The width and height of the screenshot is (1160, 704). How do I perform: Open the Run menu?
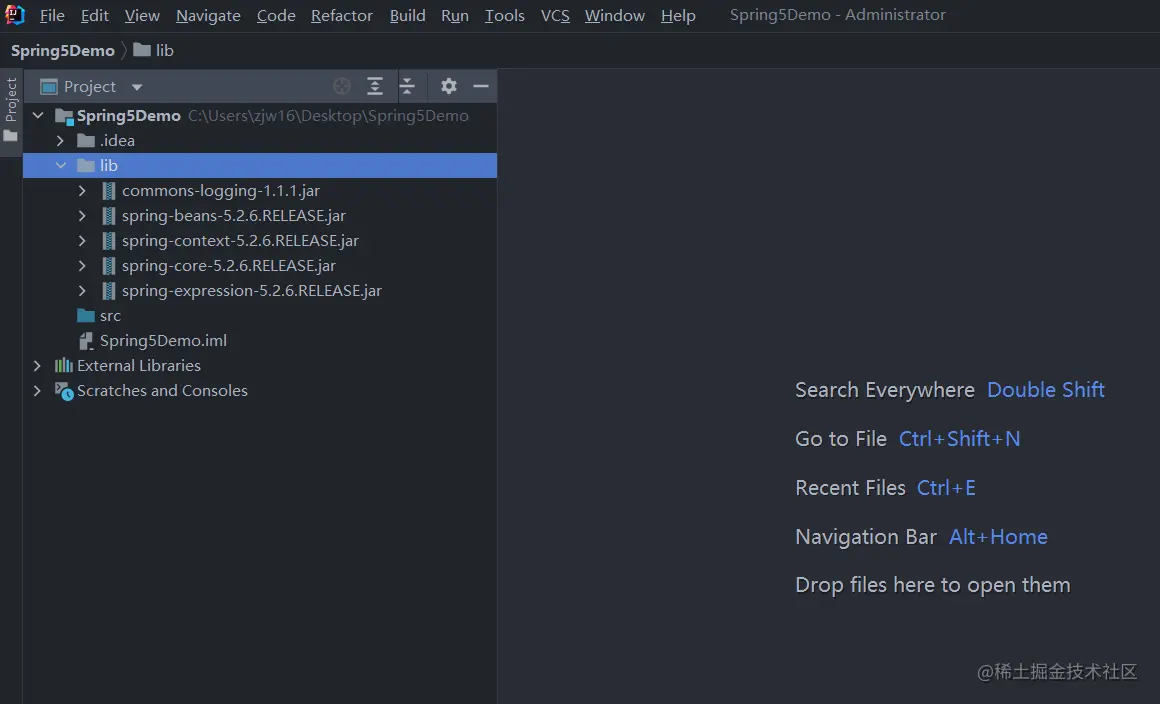coord(455,16)
